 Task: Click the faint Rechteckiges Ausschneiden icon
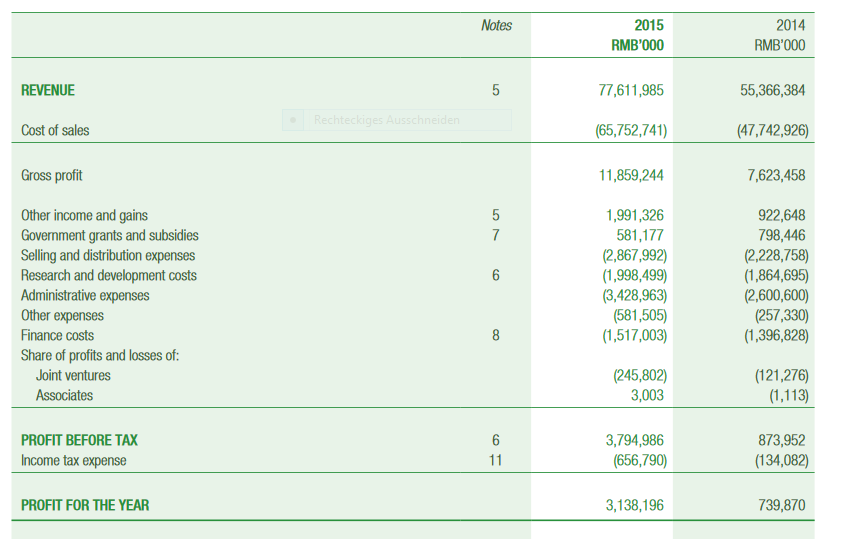[293, 120]
